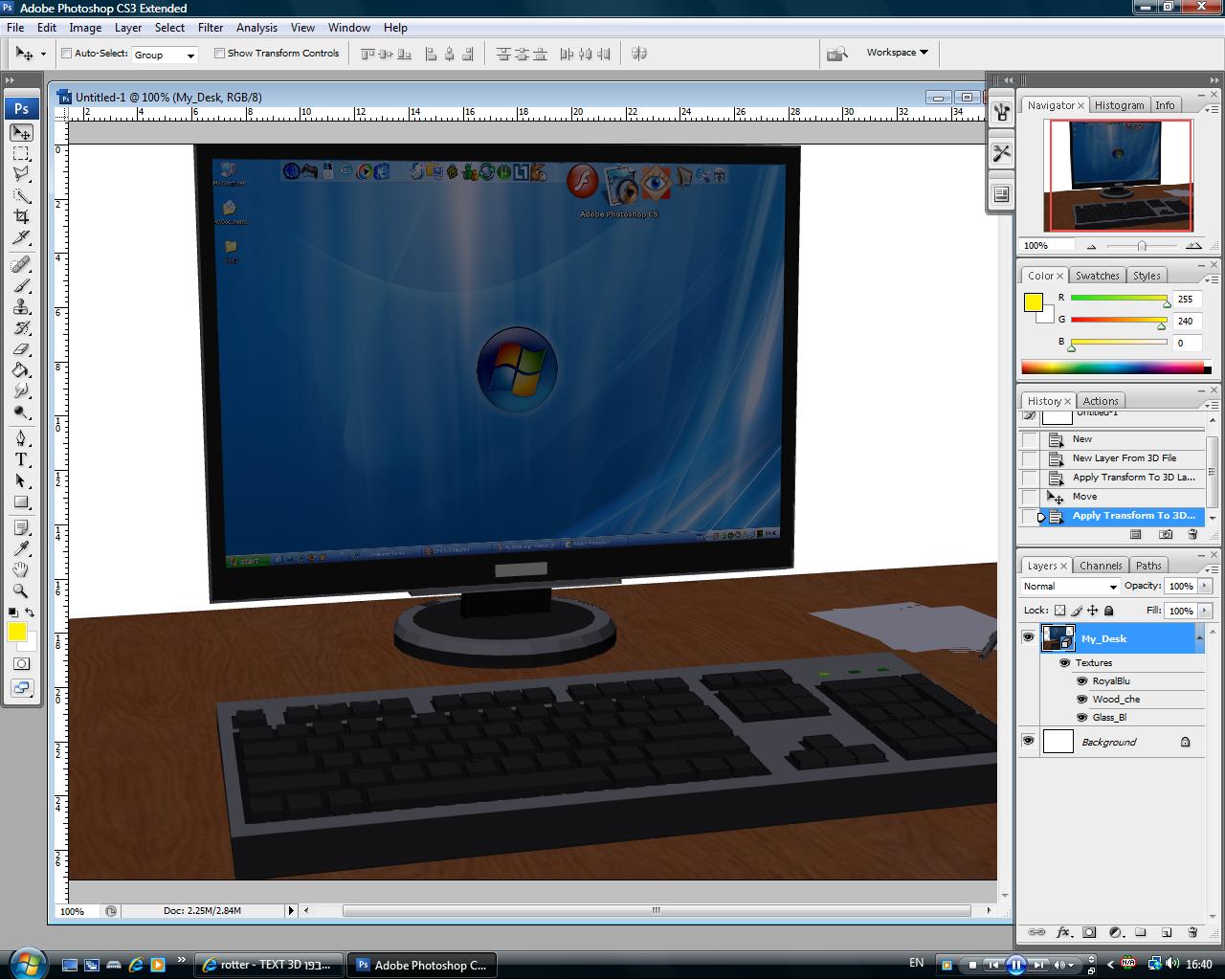Activate the Horizontal Type tool

coord(21,459)
